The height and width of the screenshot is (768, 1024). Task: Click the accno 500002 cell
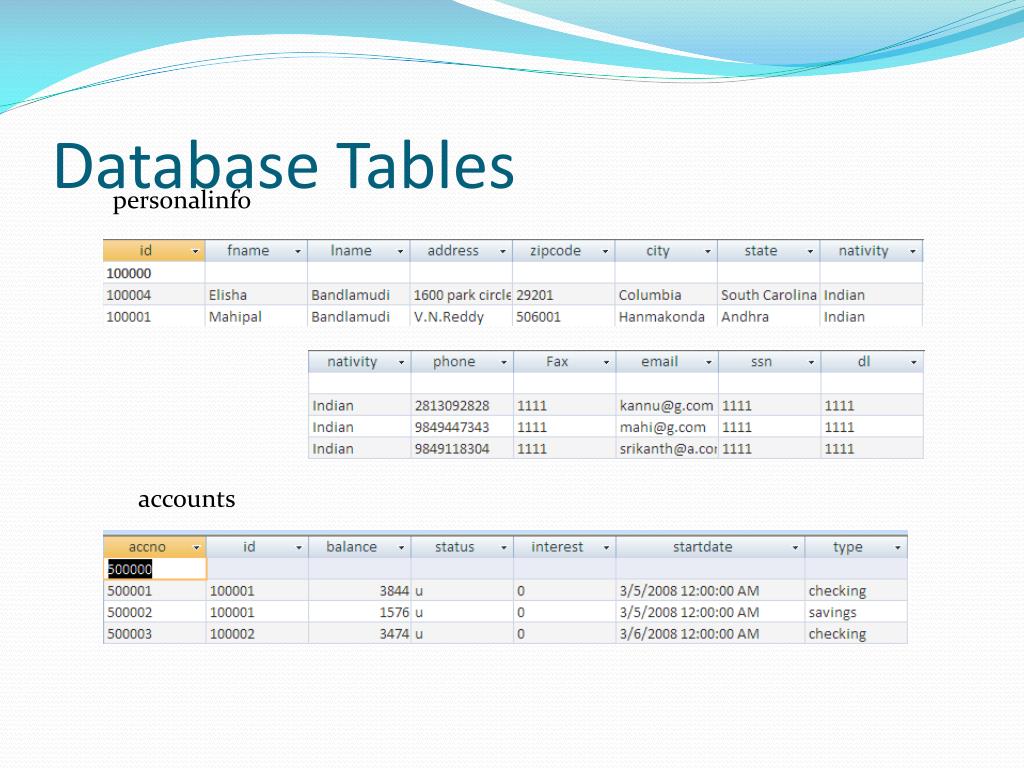click(155, 612)
